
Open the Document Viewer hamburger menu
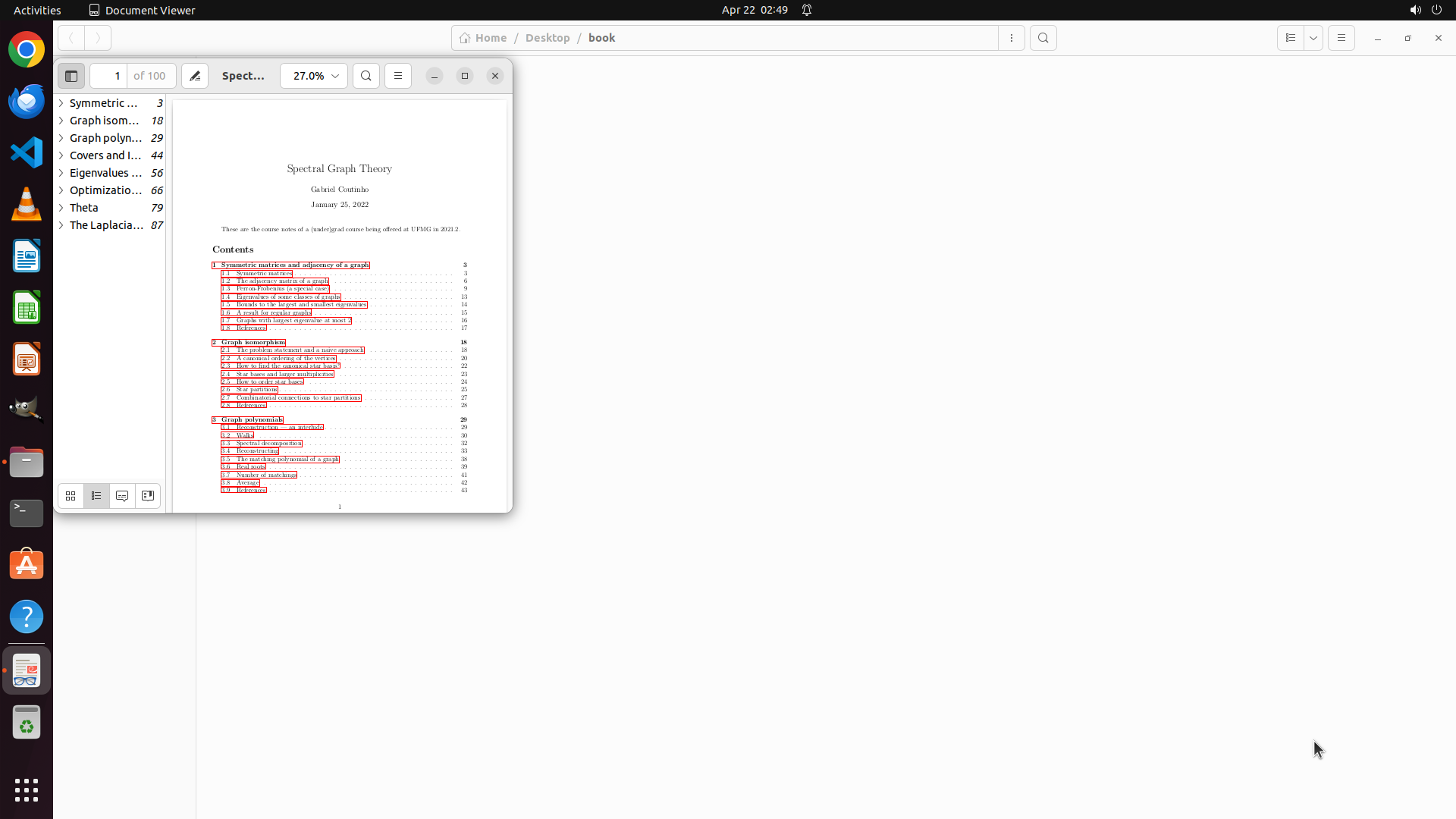[x=398, y=76]
